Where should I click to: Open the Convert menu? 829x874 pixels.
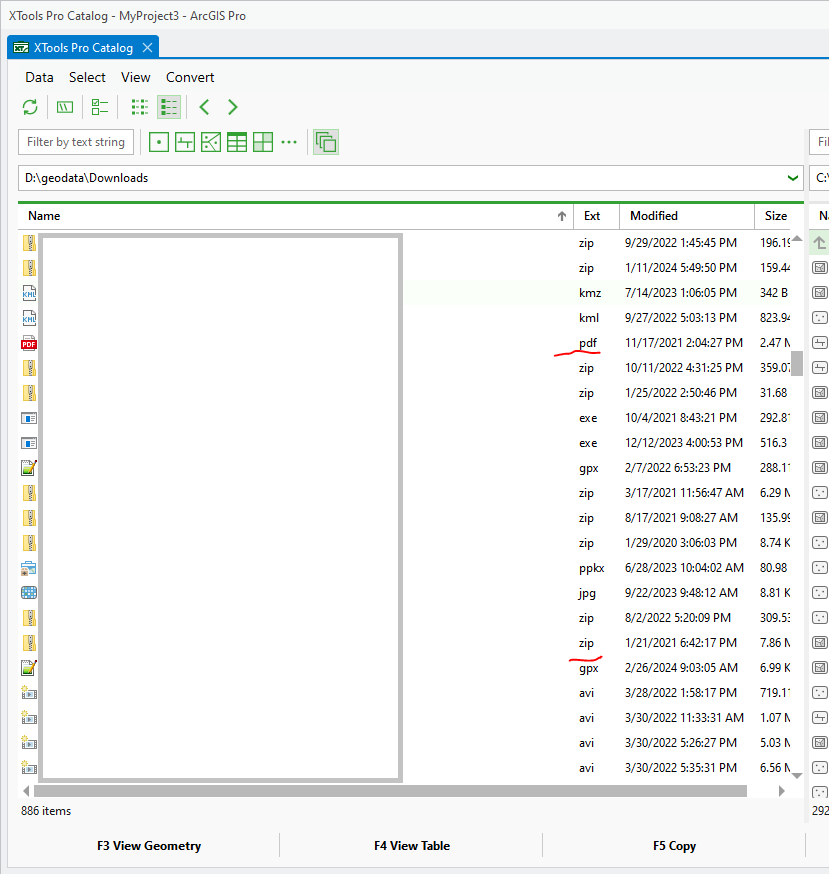189,77
